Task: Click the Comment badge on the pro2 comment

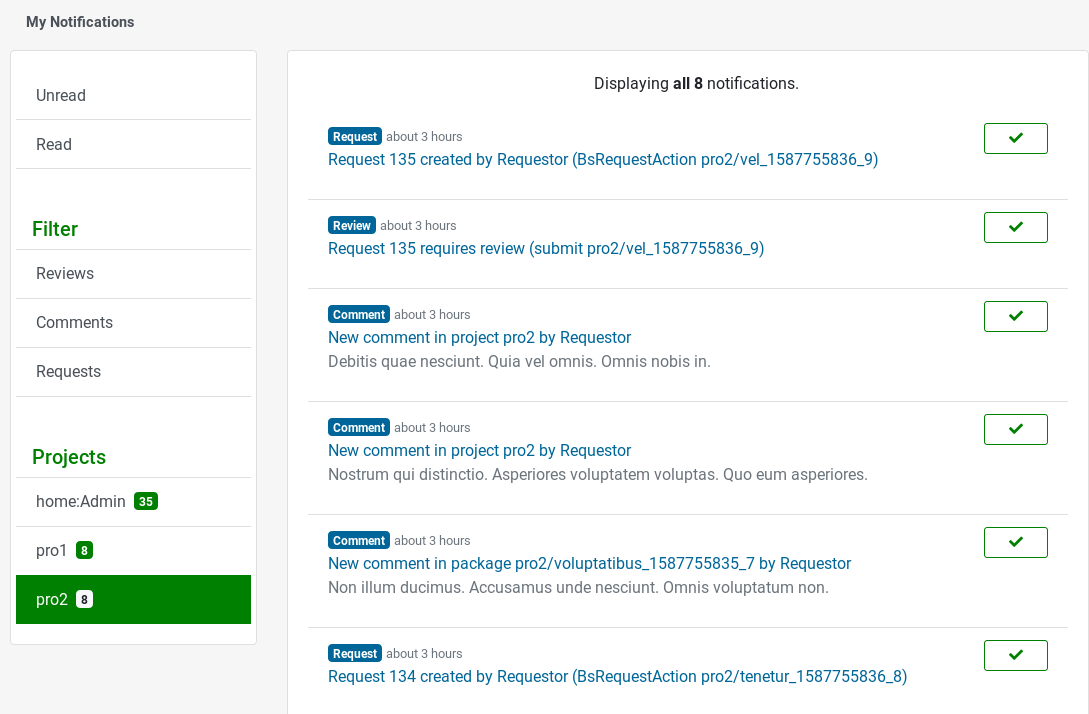Action: (x=358, y=314)
